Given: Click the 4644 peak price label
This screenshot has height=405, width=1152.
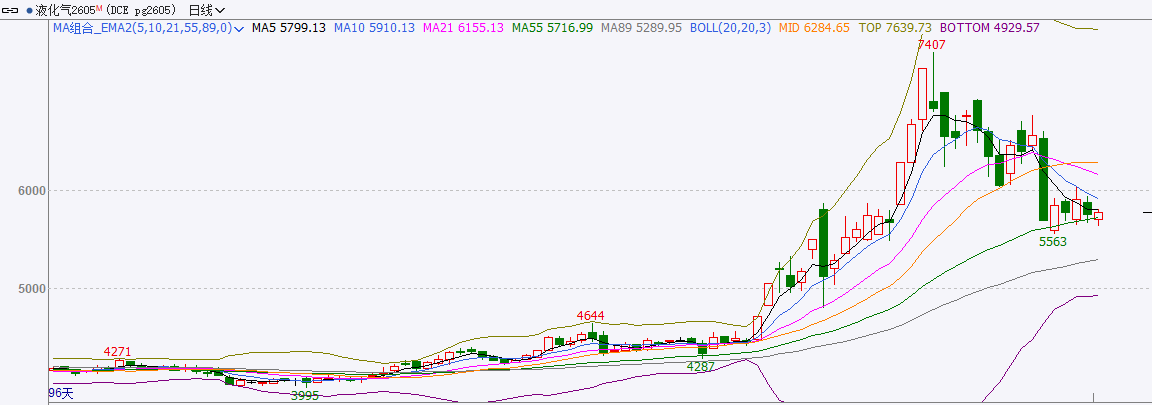Looking at the screenshot, I should click(x=591, y=317).
